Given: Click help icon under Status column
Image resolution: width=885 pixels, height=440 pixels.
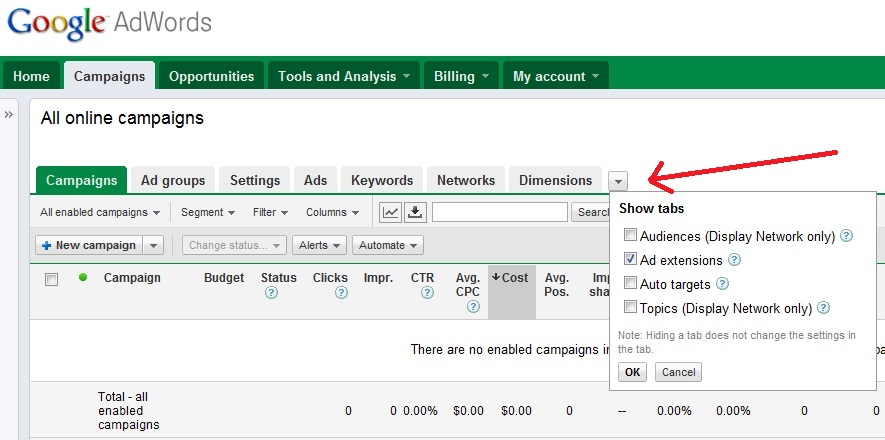Looking at the screenshot, I should click(x=271, y=293).
